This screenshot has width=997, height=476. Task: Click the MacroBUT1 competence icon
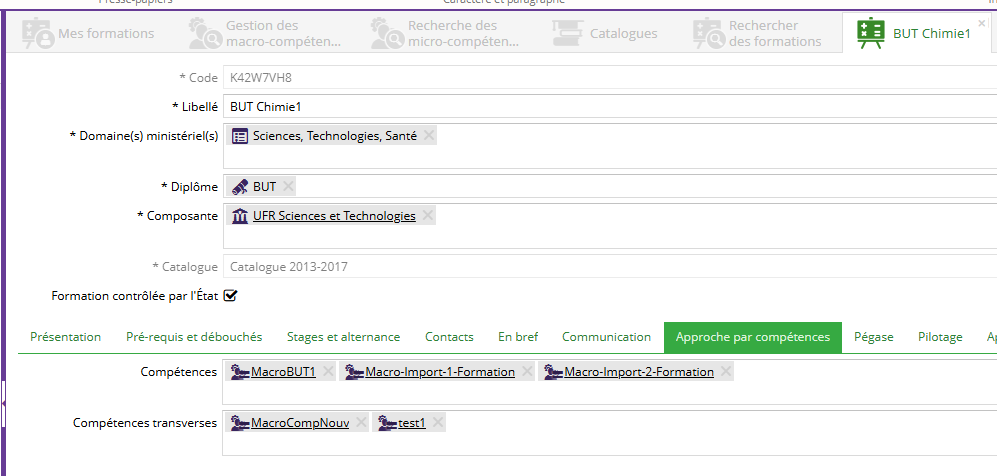pyautogui.click(x=239, y=372)
